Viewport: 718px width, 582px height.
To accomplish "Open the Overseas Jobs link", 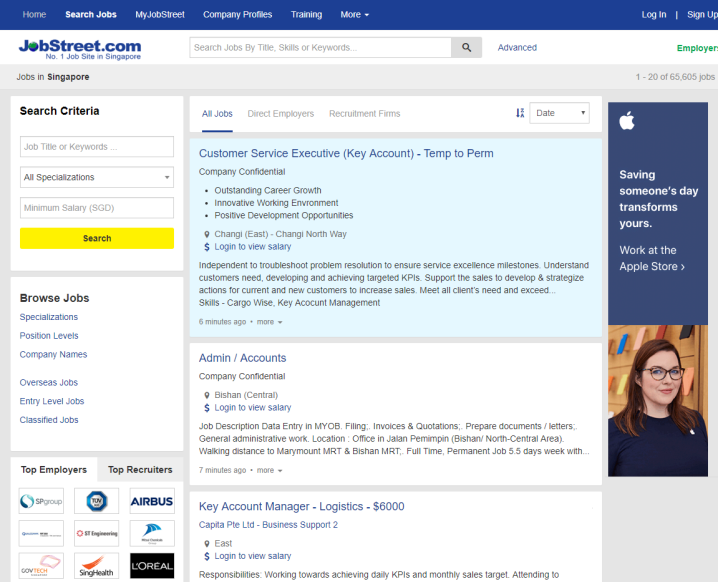I will [49, 382].
